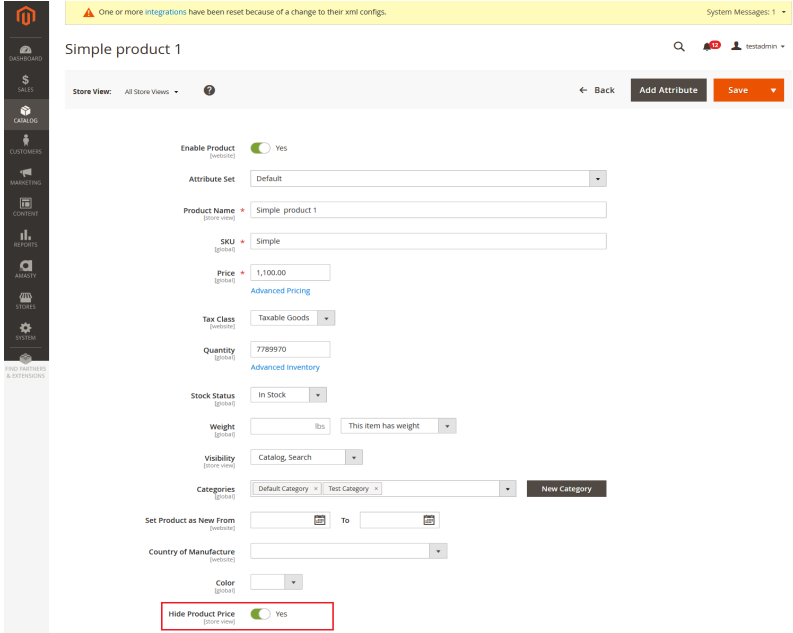Open the calendar for Set Product as New From

point(320,520)
